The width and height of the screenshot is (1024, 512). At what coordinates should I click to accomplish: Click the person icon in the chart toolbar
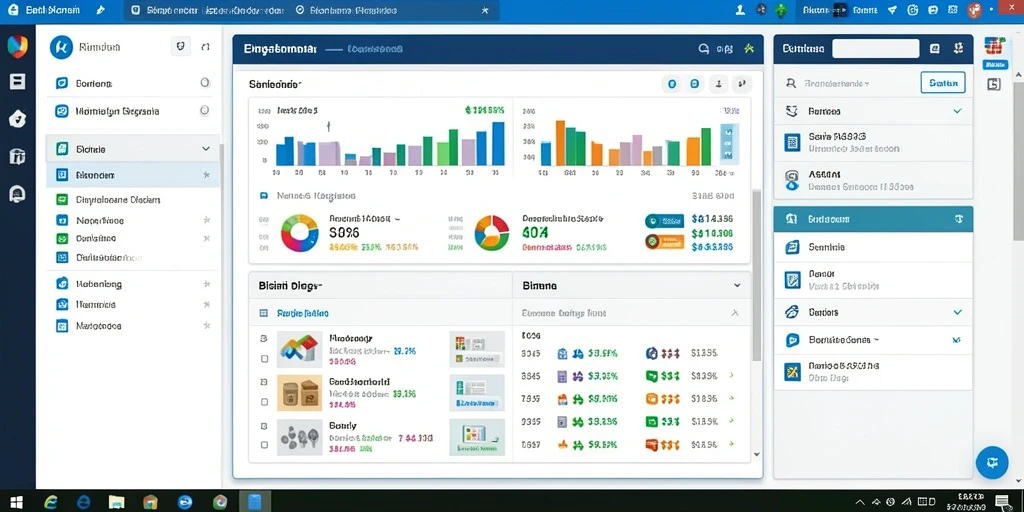[718, 84]
